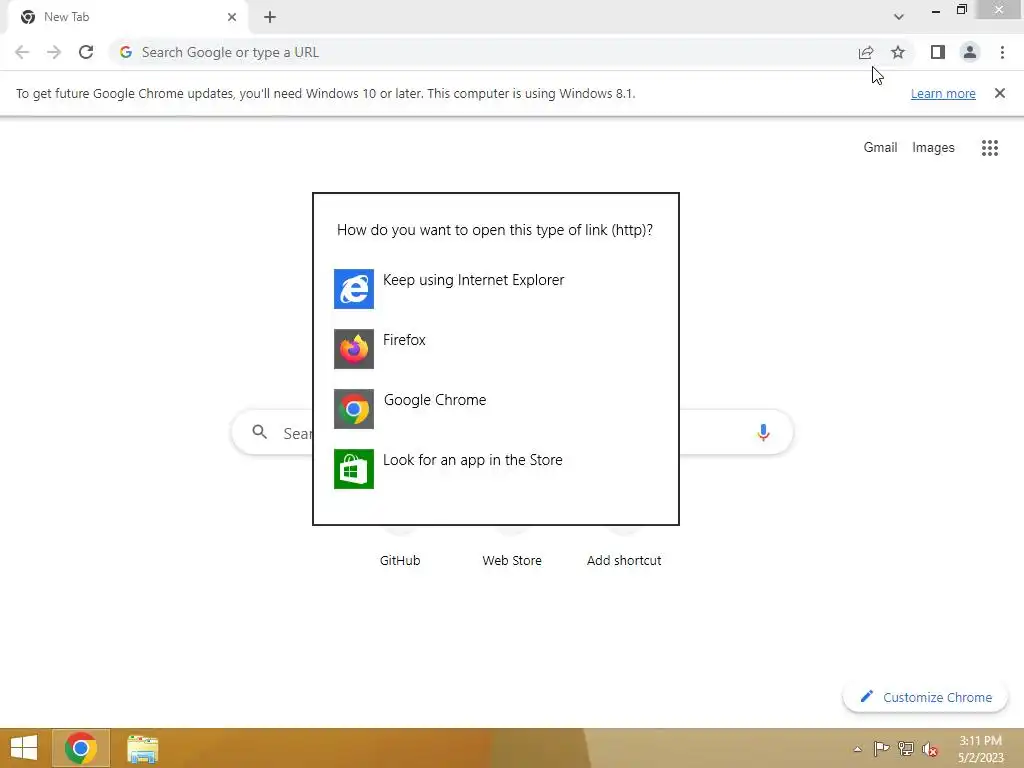1024x768 pixels.
Task: Open the Action Center flag icon
Action: point(881,749)
